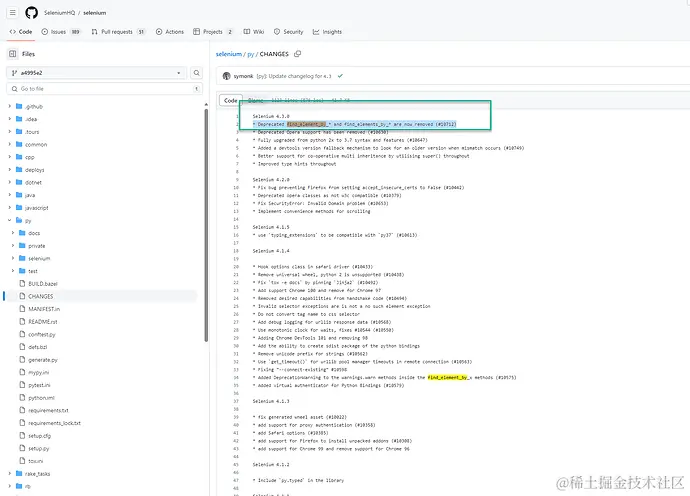Collapse the Files side panel icon
The height and width of the screenshot is (496, 690).
click(x=13, y=54)
